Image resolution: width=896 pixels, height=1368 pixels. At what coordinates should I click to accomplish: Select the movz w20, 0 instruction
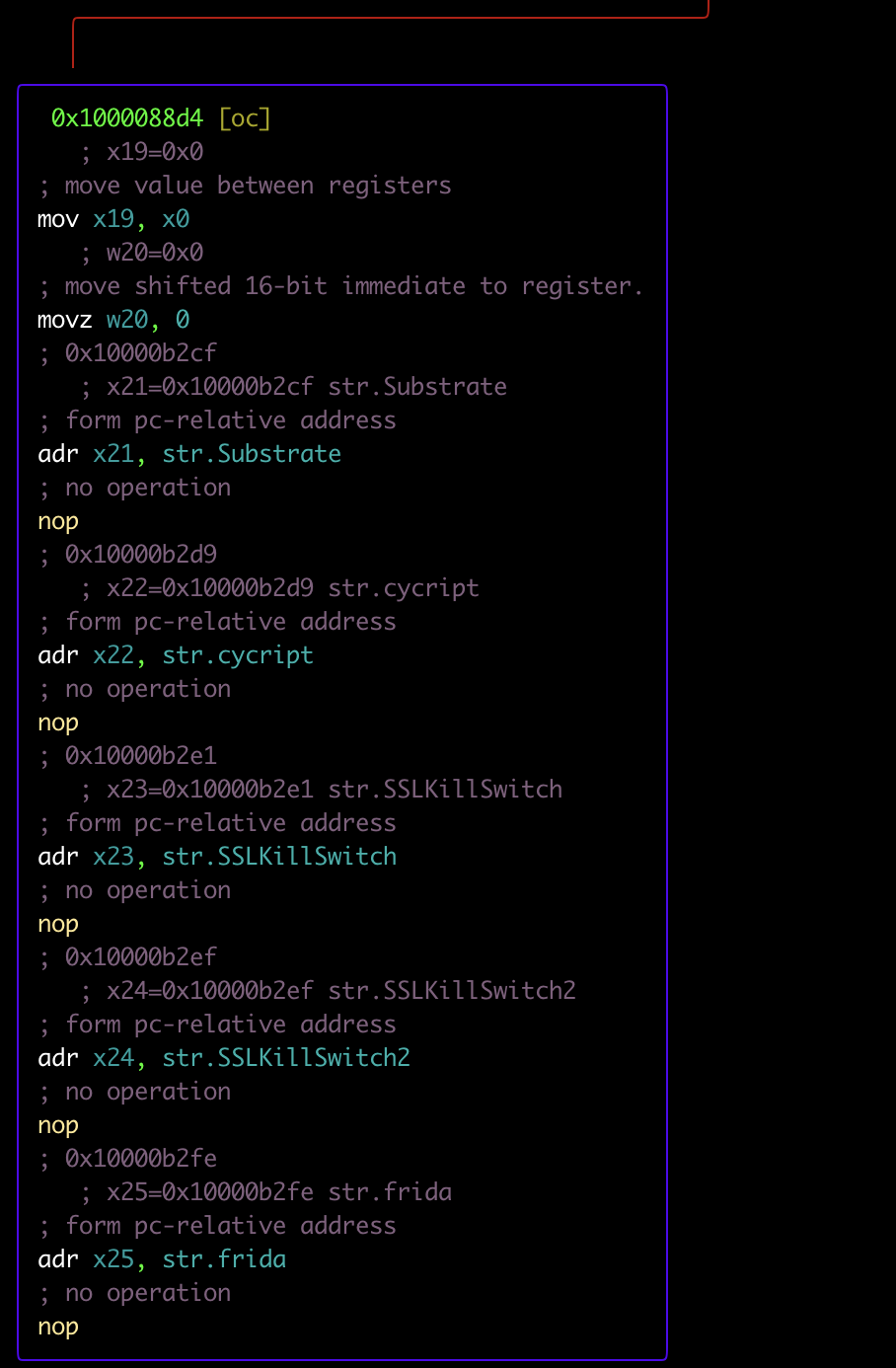[x=113, y=320]
